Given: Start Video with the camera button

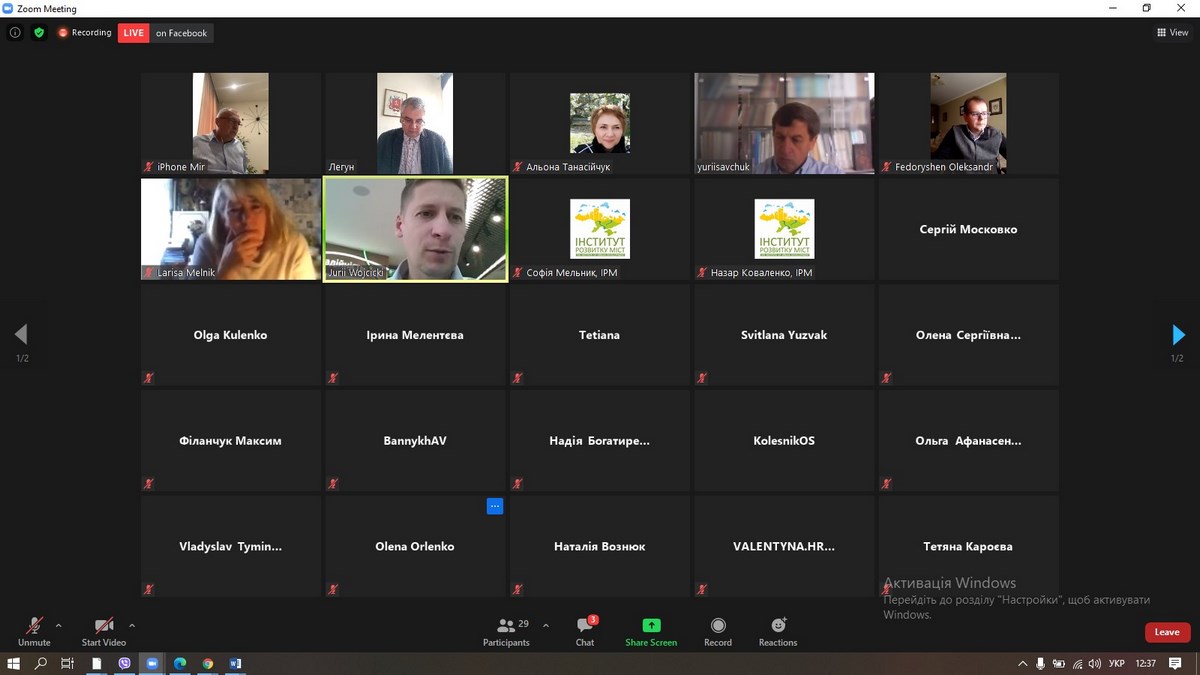Looking at the screenshot, I should coord(103,630).
